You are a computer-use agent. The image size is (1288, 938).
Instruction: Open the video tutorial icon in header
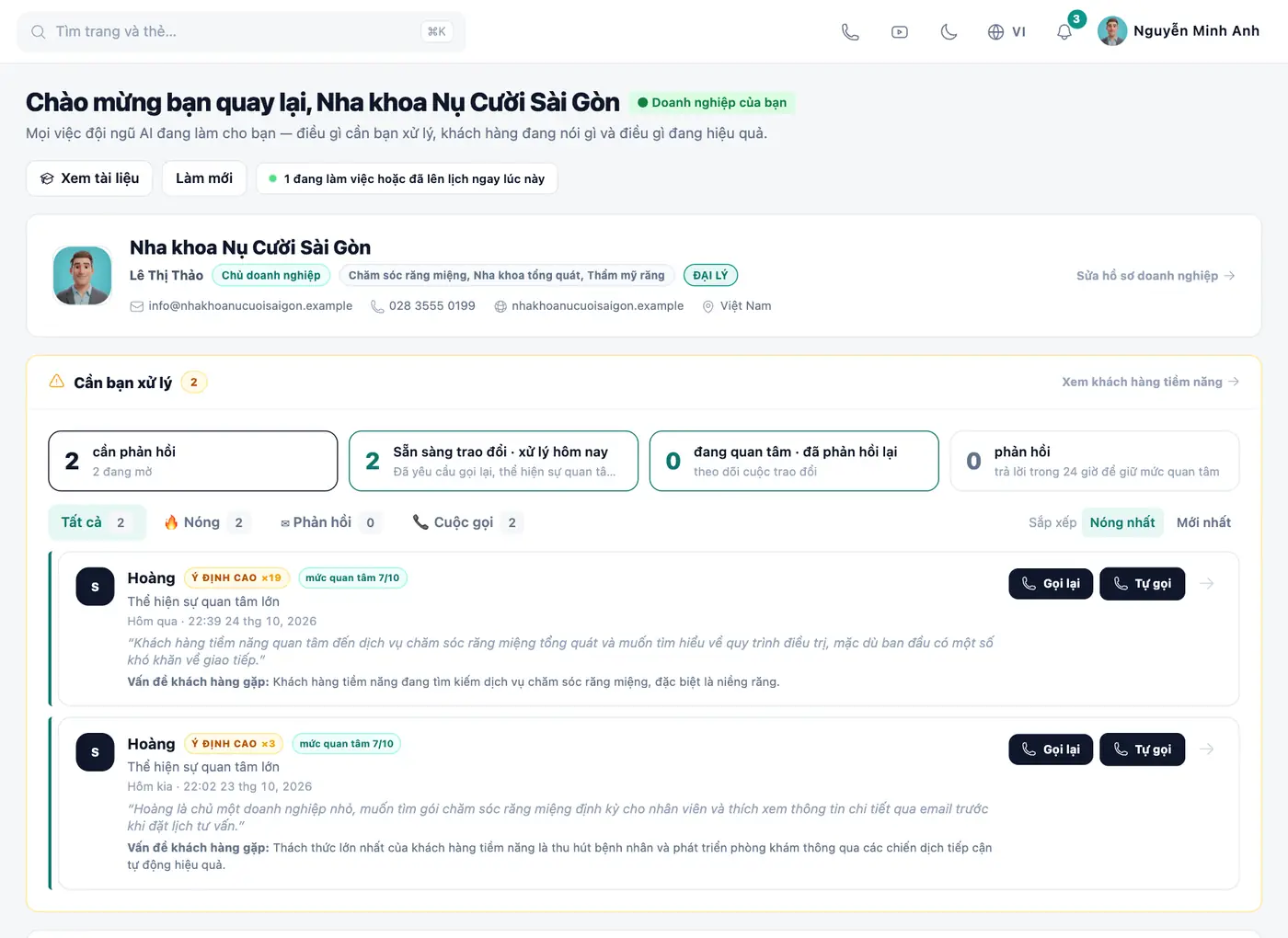(x=900, y=32)
